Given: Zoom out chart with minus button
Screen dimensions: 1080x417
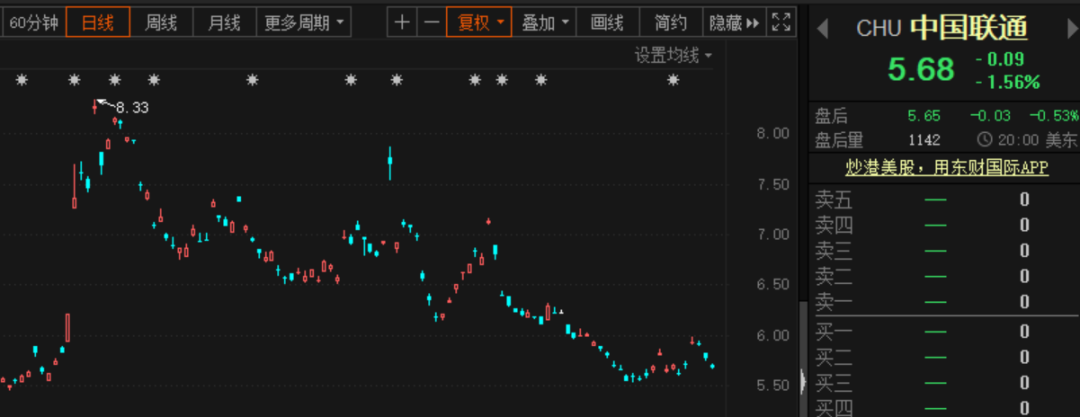Looking at the screenshot, I should point(431,23).
